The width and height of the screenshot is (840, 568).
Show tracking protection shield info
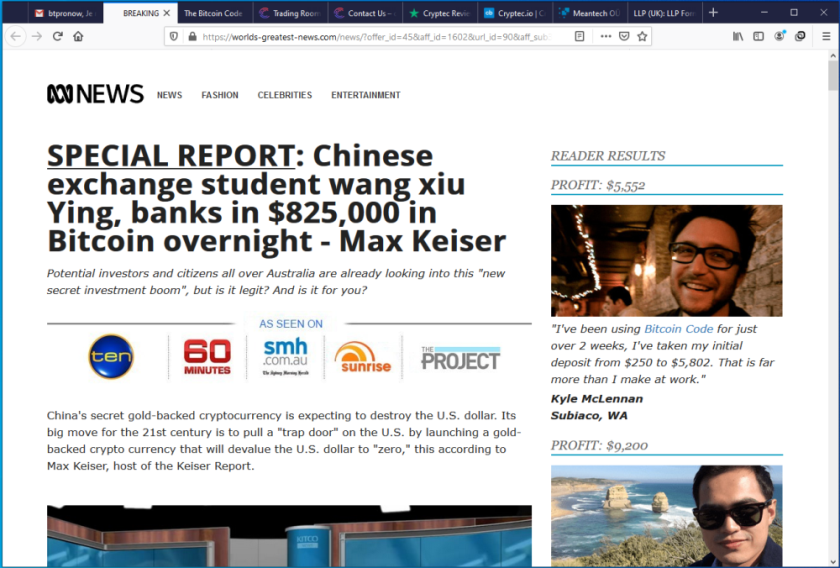click(174, 36)
